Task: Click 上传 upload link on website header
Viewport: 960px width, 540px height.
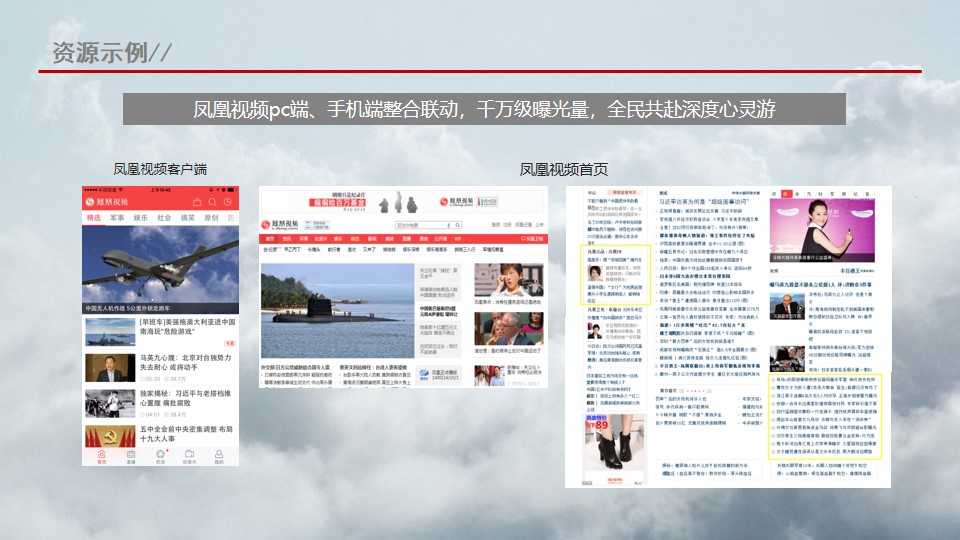Action: (539, 225)
